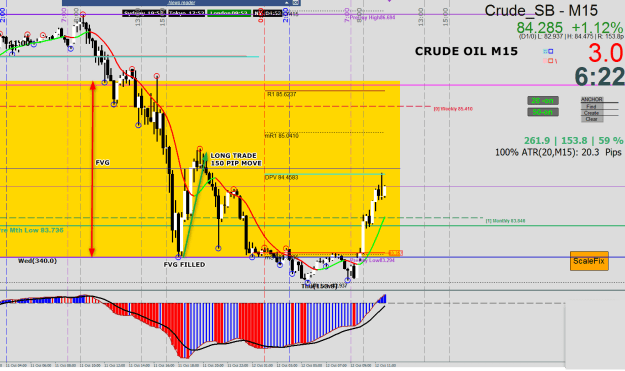625x371 pixels.
Task: Select the FVG label text
Action: click(x=102, y=163)
